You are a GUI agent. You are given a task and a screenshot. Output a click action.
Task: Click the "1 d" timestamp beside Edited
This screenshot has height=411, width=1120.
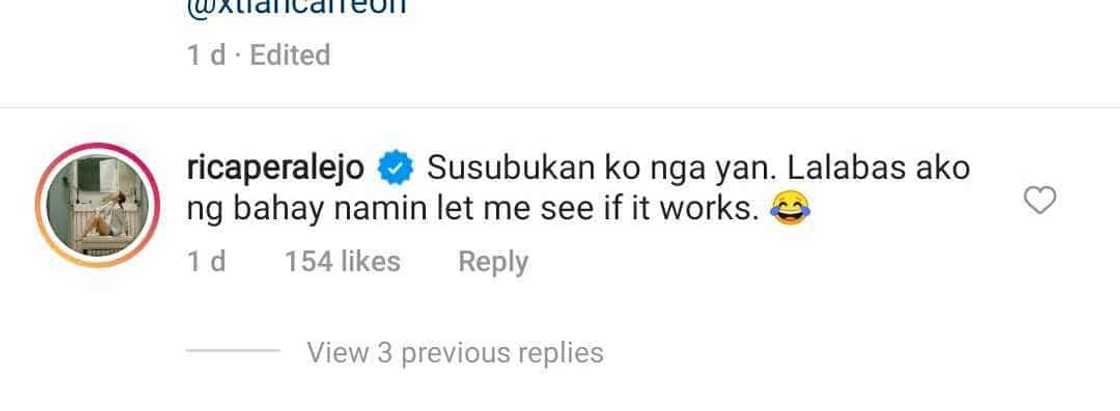tap(207, 55)
